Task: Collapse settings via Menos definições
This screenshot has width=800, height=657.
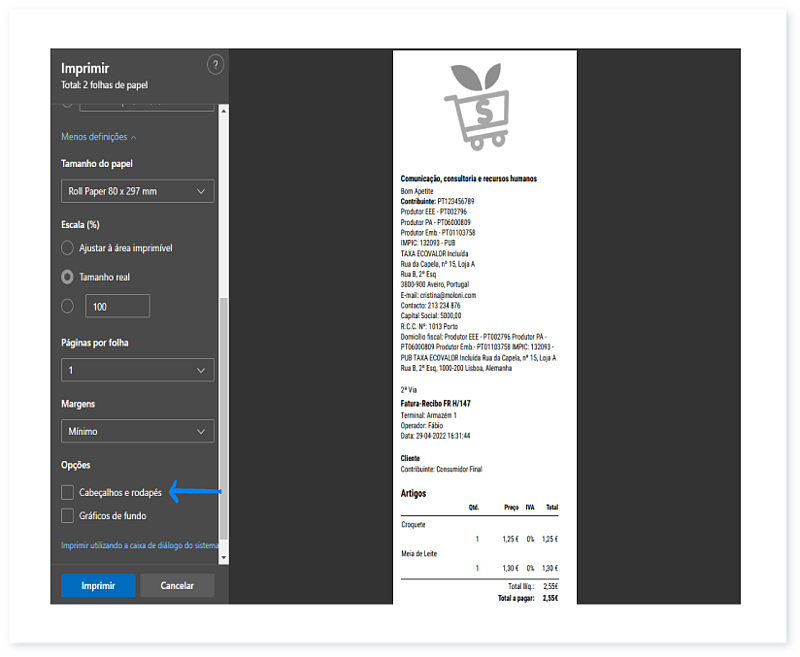Action: (x=99, y=137)
